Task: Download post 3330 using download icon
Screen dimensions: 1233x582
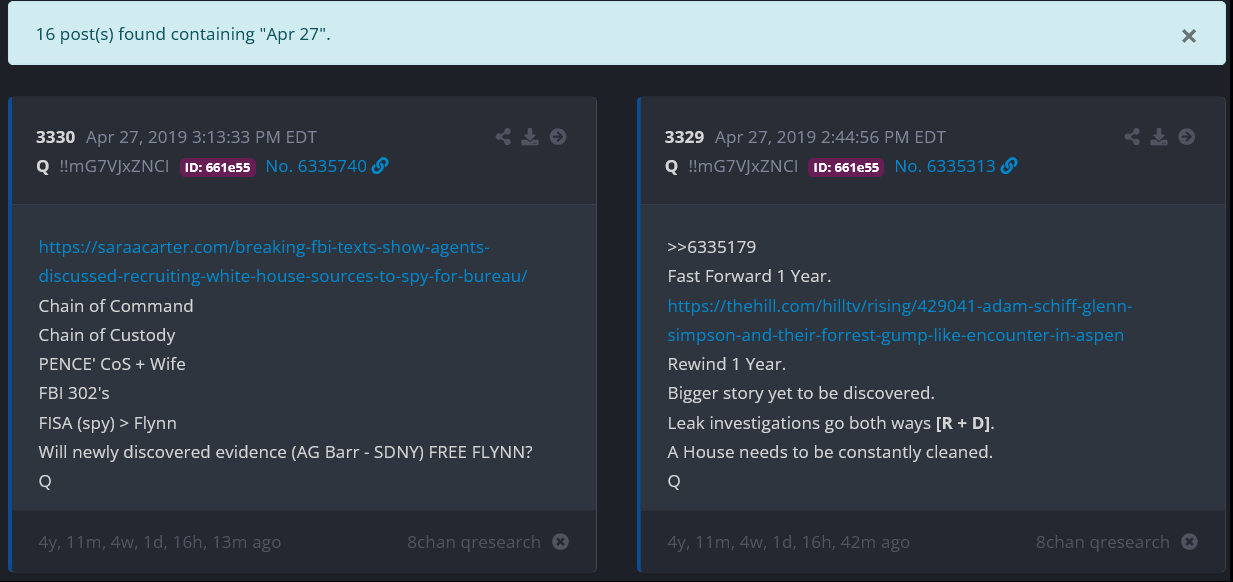Action: (531, 137)
